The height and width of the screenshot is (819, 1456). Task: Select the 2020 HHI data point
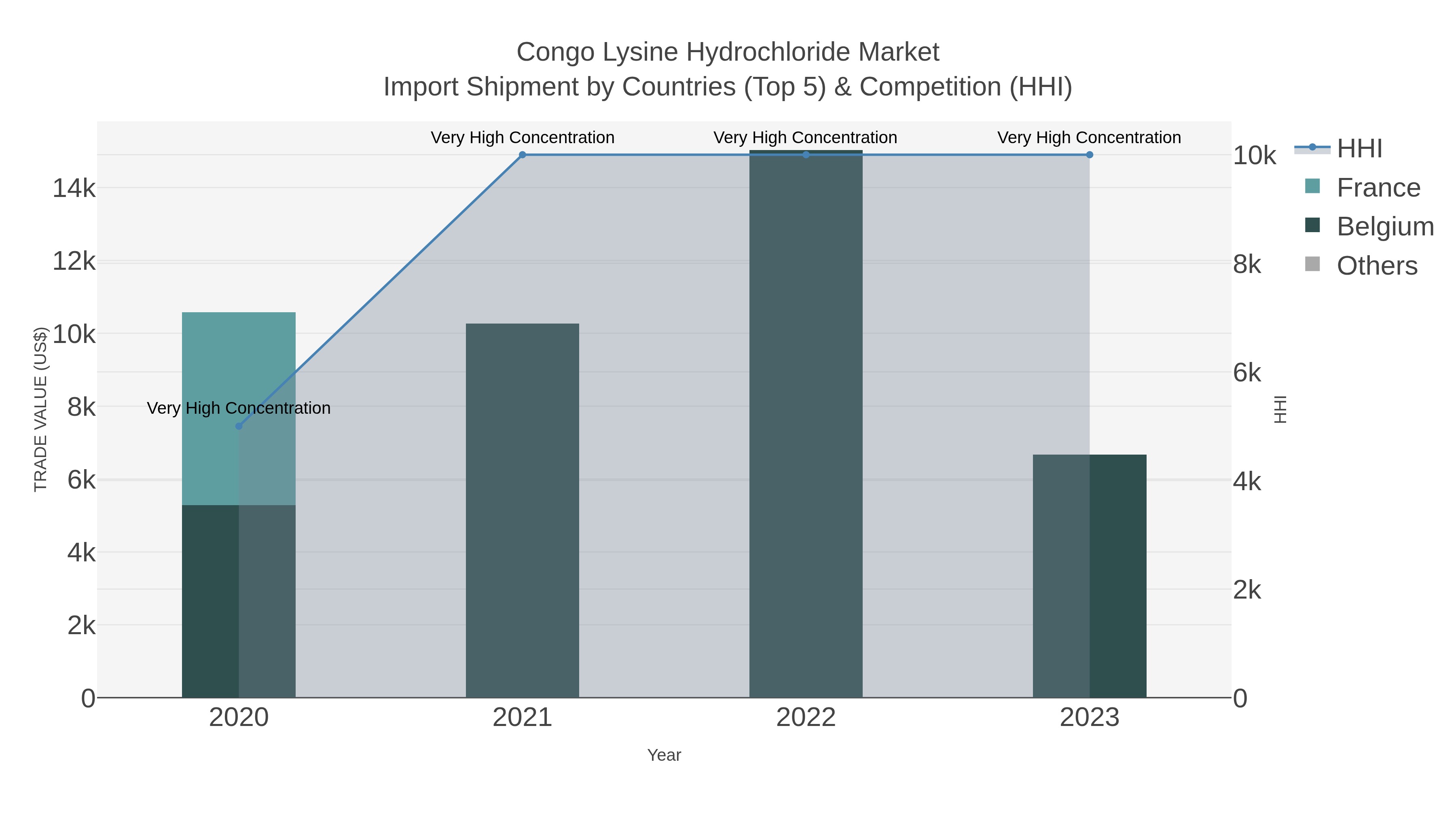coord(239,426)
